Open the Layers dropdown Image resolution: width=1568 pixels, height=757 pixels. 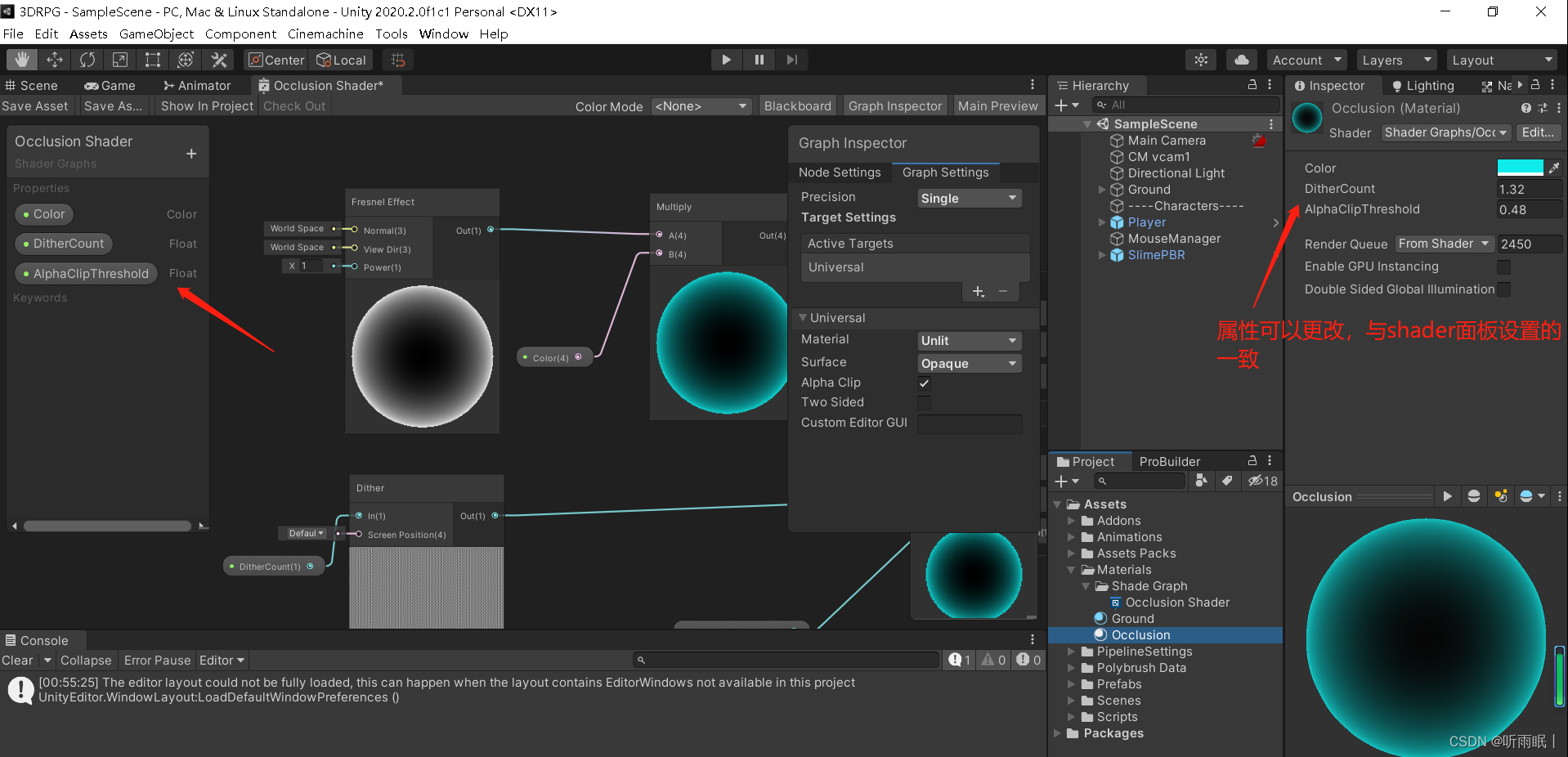pyautogui.click(x=1396, y=60)
